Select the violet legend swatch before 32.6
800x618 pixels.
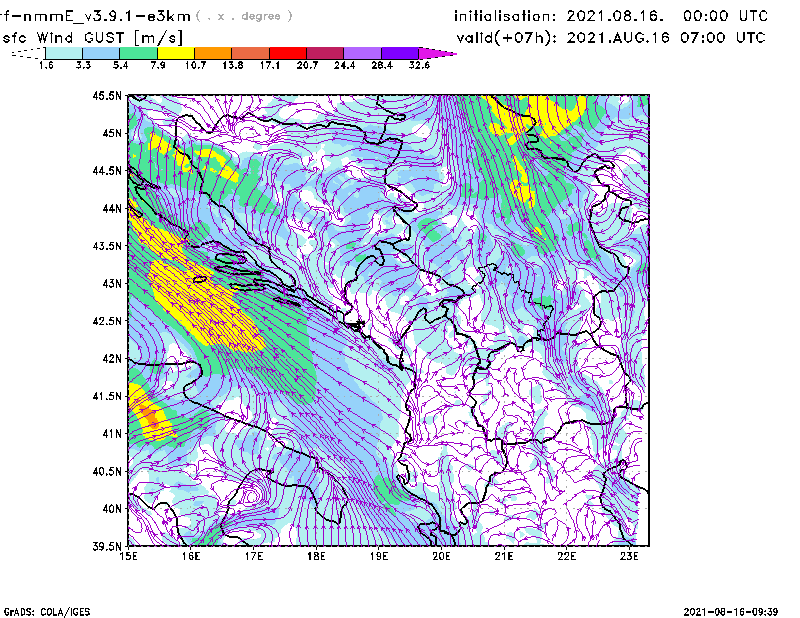click(x=400, y=53)
